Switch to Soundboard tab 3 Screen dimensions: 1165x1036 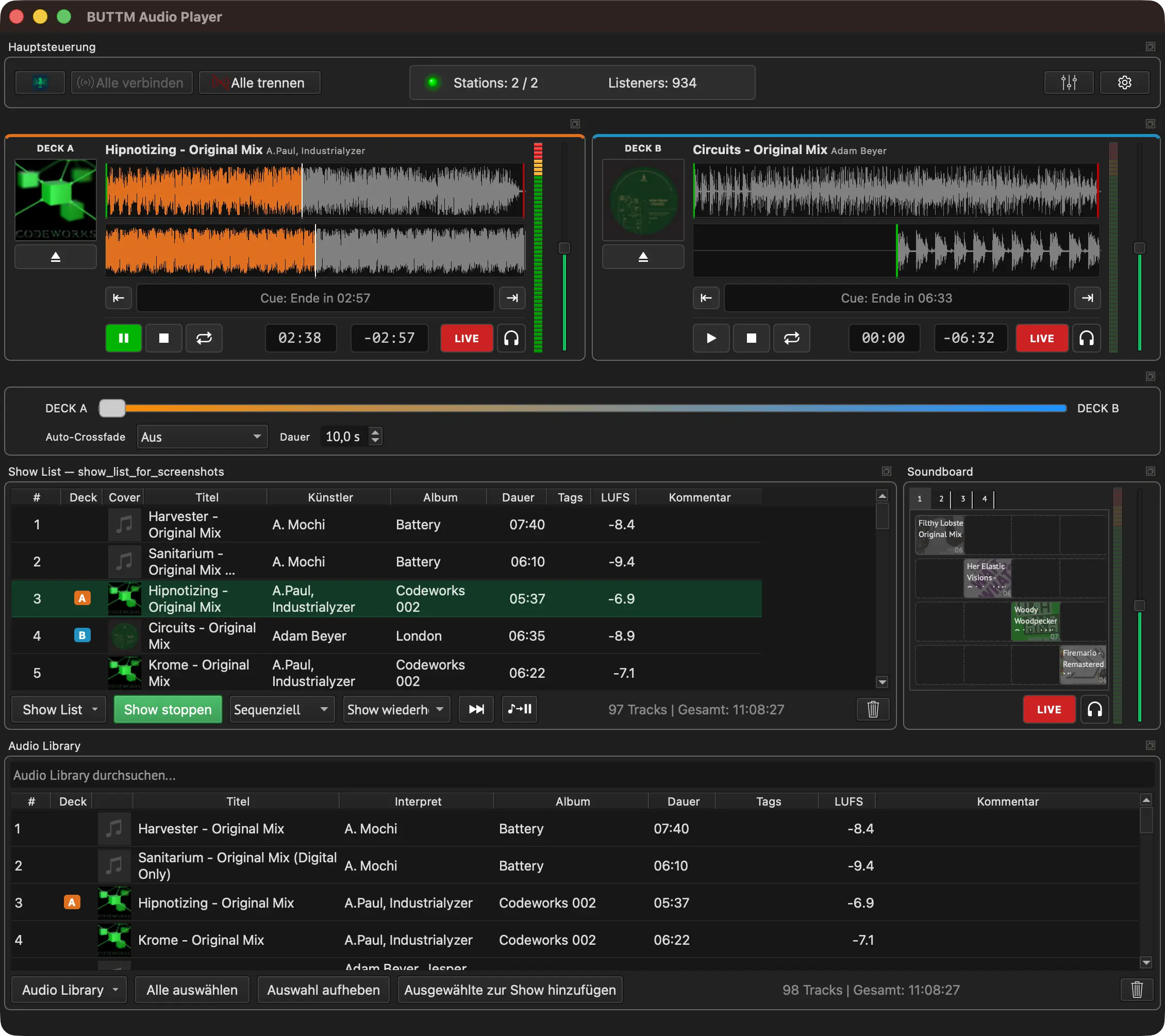click(962, 498)
